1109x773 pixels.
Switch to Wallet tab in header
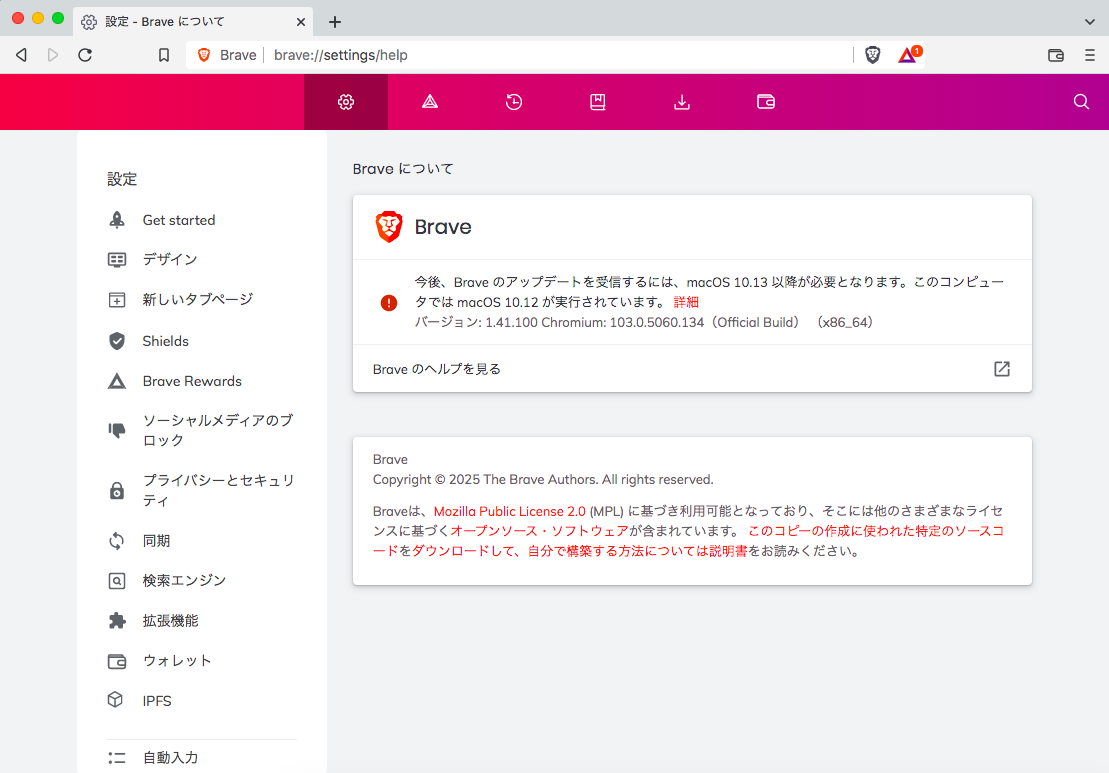(x=766, y=102)
